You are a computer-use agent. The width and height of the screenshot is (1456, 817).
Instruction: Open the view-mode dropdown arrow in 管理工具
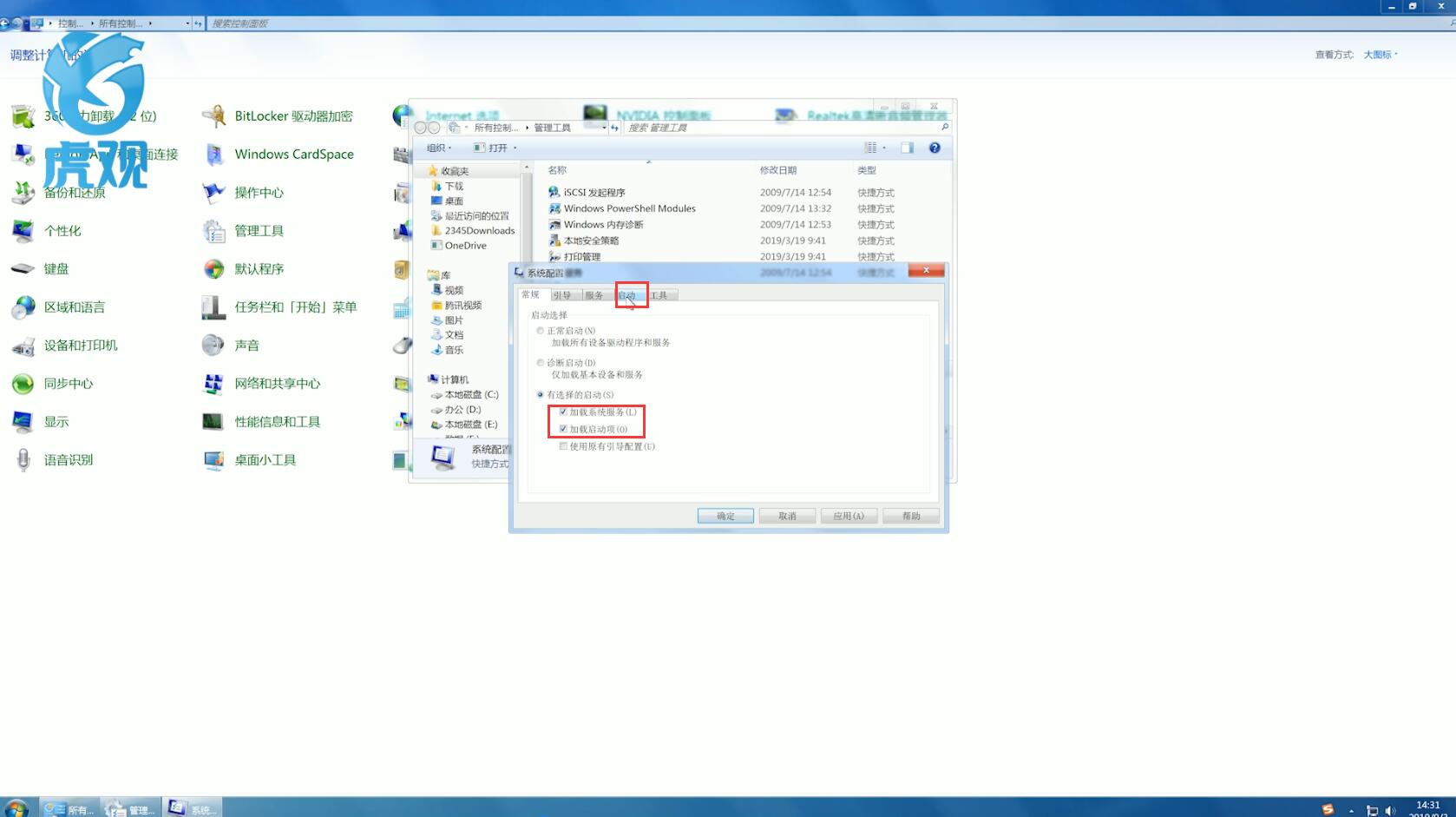[x=884, y=148]
